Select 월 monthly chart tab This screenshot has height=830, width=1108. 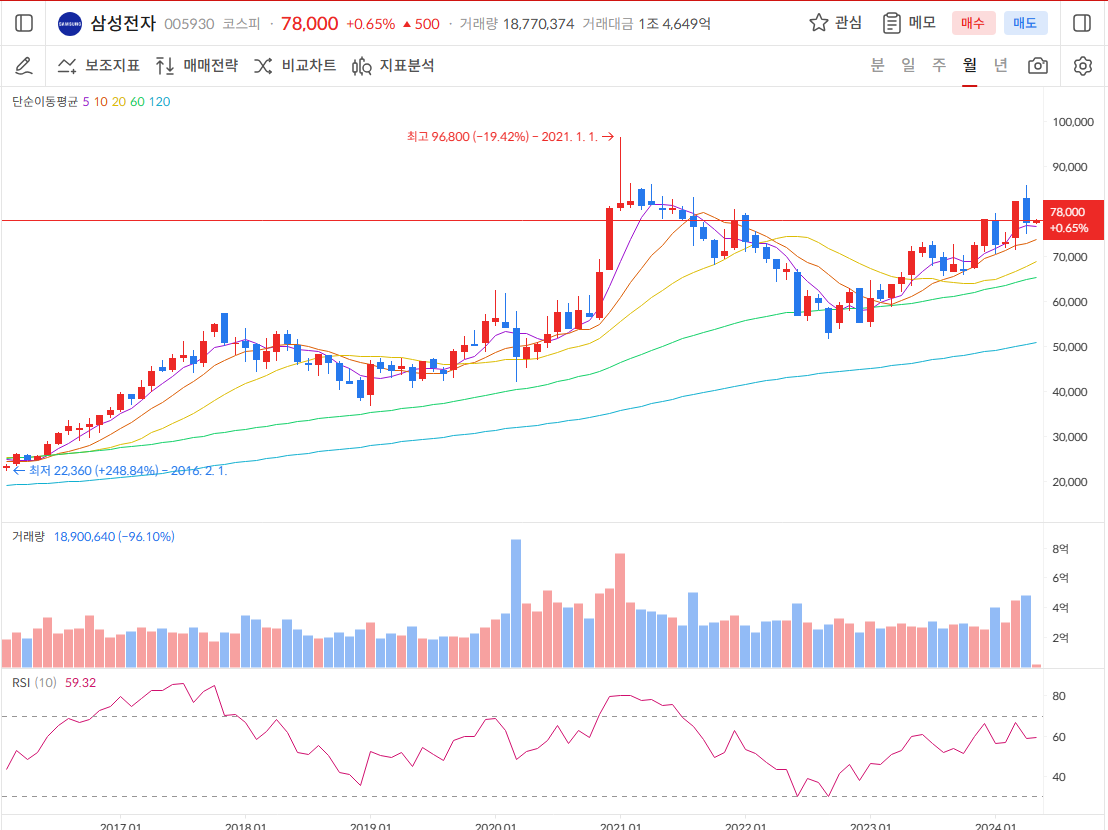pyautogui.click(x=970, y=65)
